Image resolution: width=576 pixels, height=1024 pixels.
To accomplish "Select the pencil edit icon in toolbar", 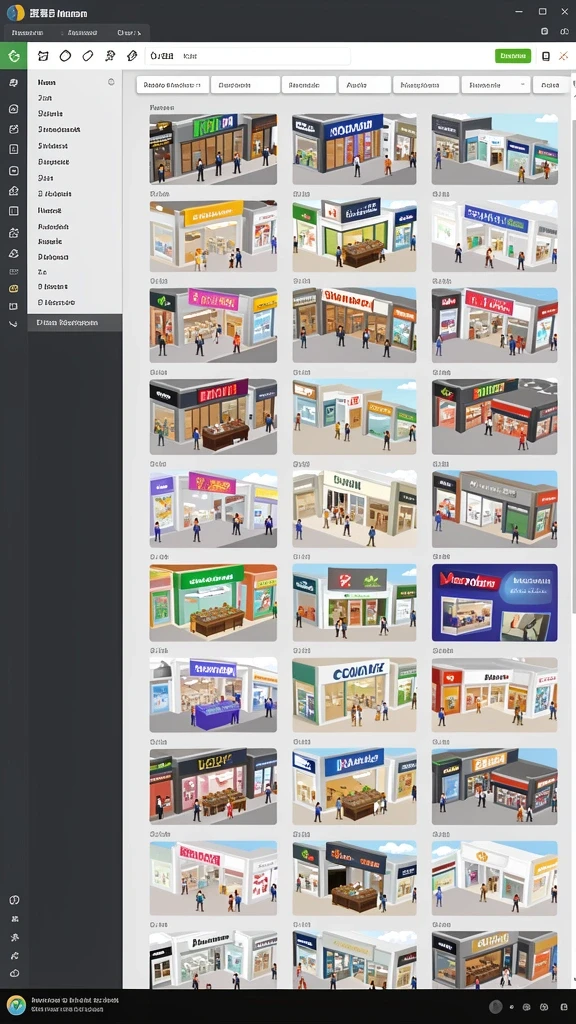I will point(132,56).
